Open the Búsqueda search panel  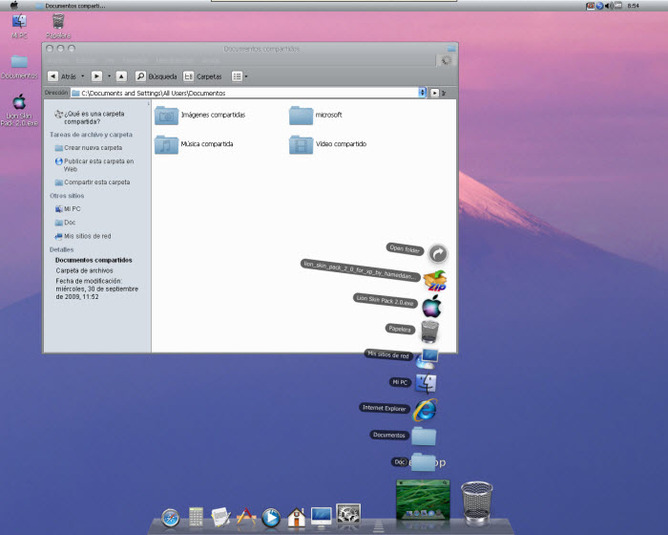[156, 76]
